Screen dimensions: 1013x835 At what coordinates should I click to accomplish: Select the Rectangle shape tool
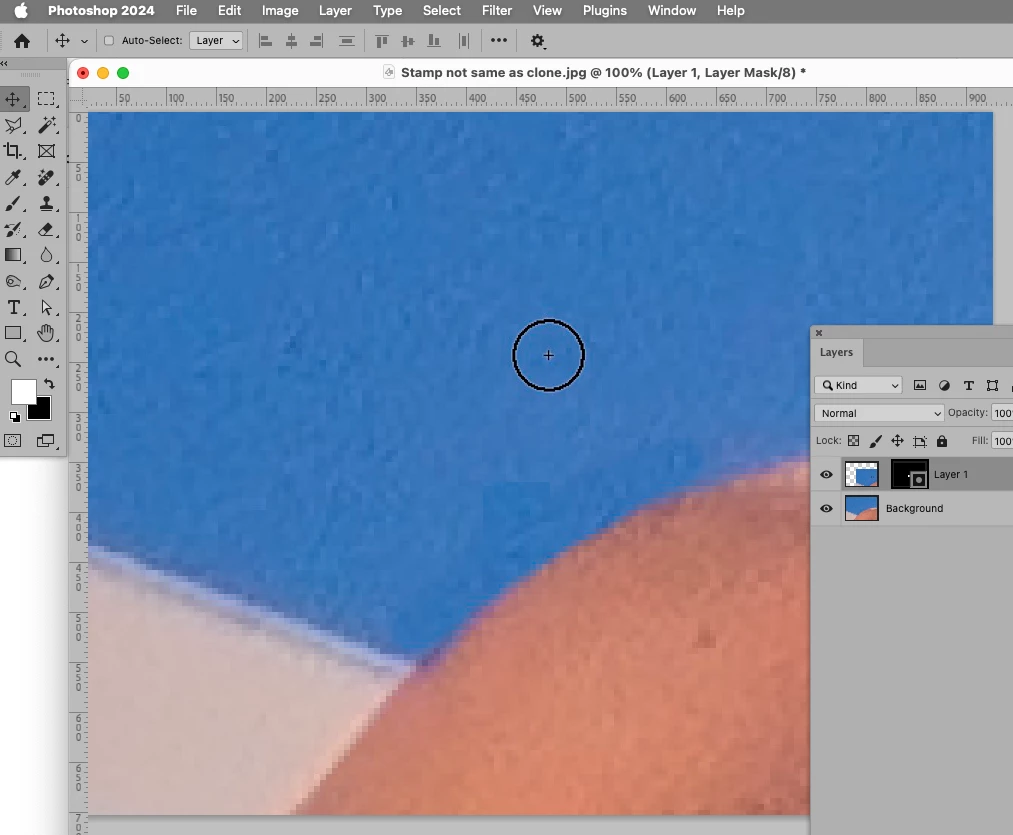[13, 333]
